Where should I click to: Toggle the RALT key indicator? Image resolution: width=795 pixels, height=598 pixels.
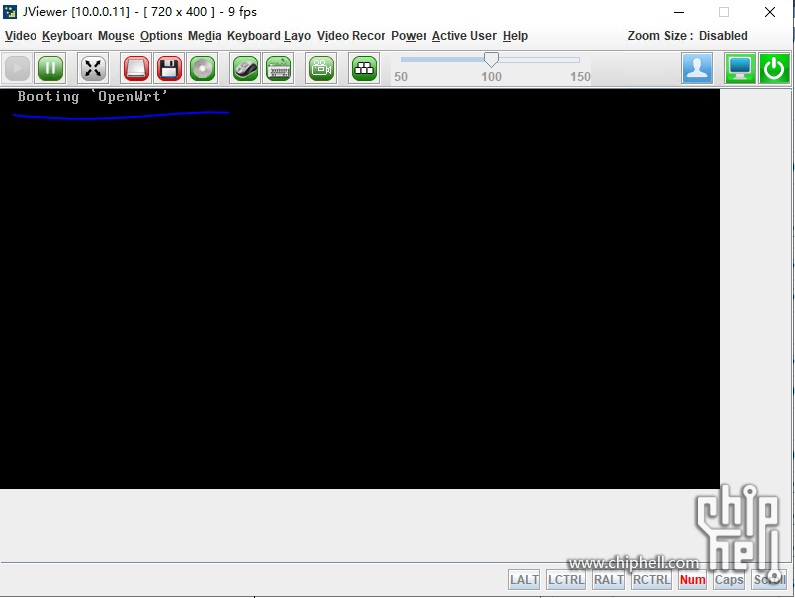point(608,580)
